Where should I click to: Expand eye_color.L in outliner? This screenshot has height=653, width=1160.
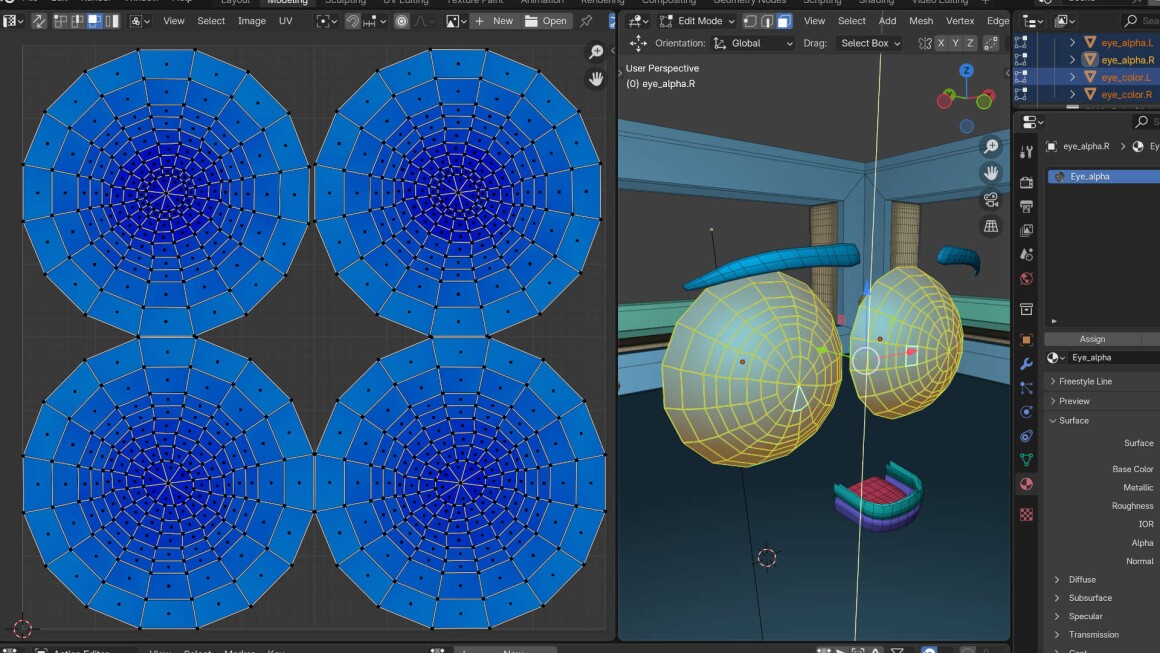click(1073, 77)
